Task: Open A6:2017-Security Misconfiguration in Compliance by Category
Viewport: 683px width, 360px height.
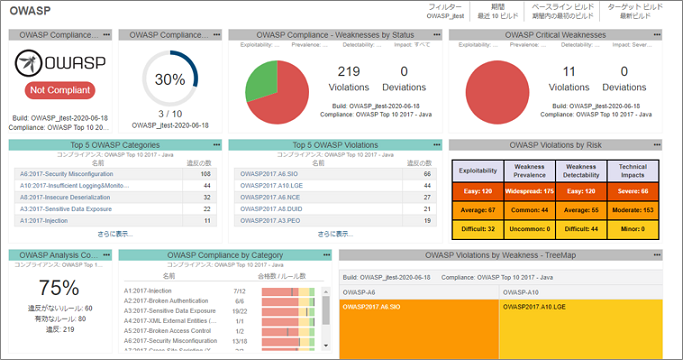Action: (x=170, y=341)
